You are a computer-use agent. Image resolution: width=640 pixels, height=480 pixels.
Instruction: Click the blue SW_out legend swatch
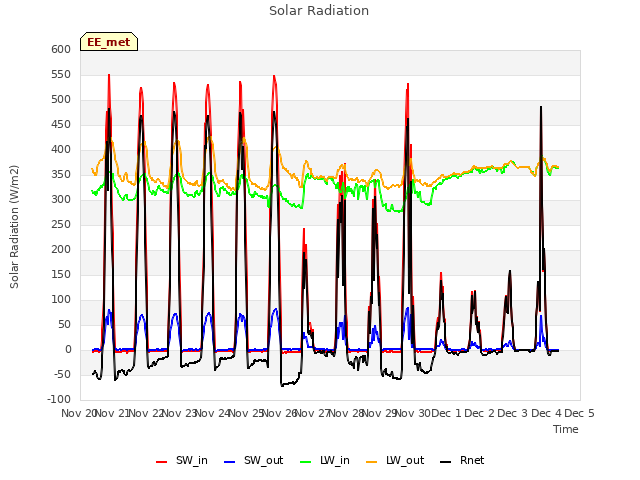pos(230,462)
